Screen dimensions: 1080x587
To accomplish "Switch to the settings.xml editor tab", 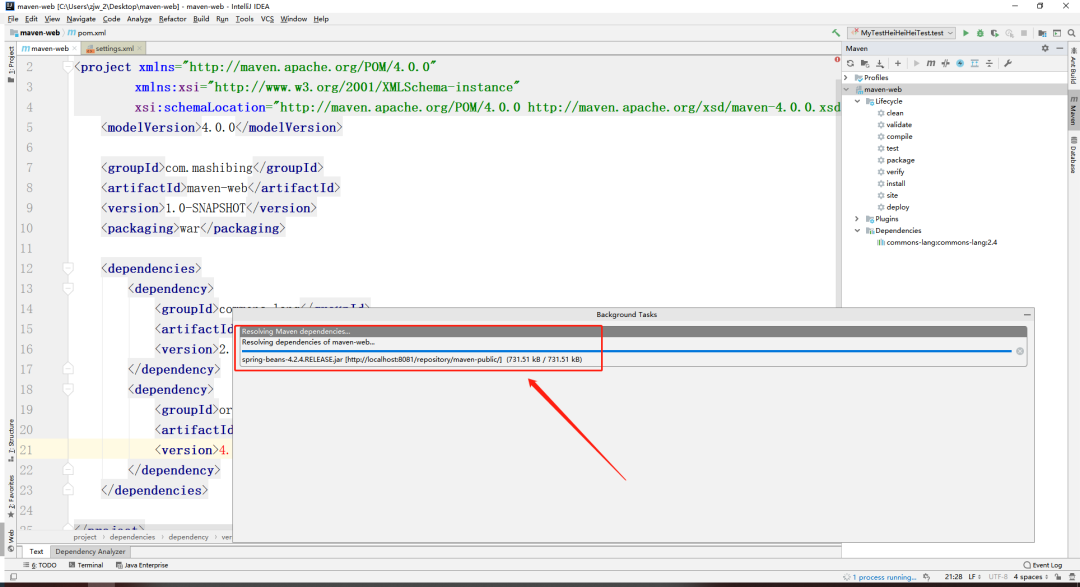I will tap(114, 48).
